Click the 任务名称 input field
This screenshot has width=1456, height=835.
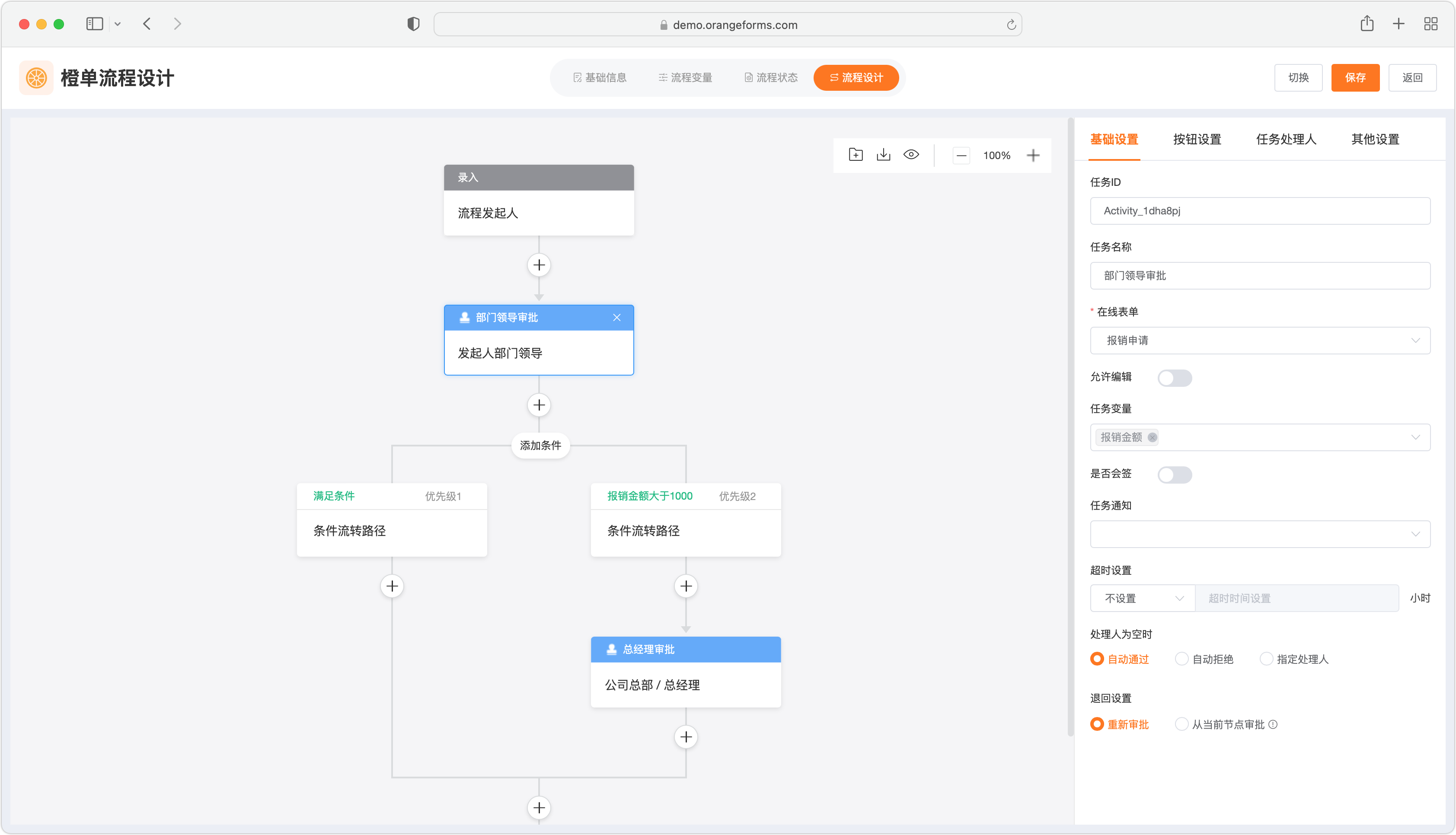click(1260, 276)
